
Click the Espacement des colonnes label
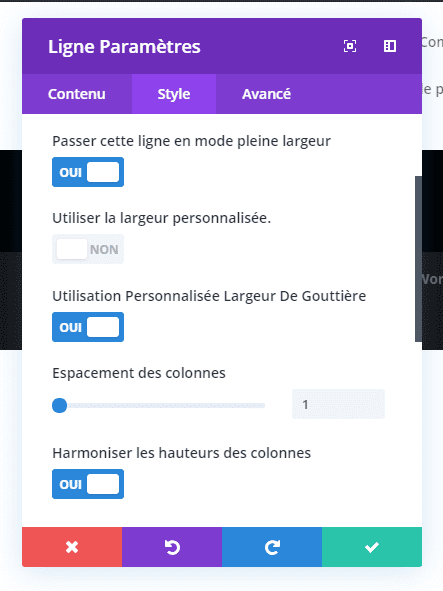point(139,373)
